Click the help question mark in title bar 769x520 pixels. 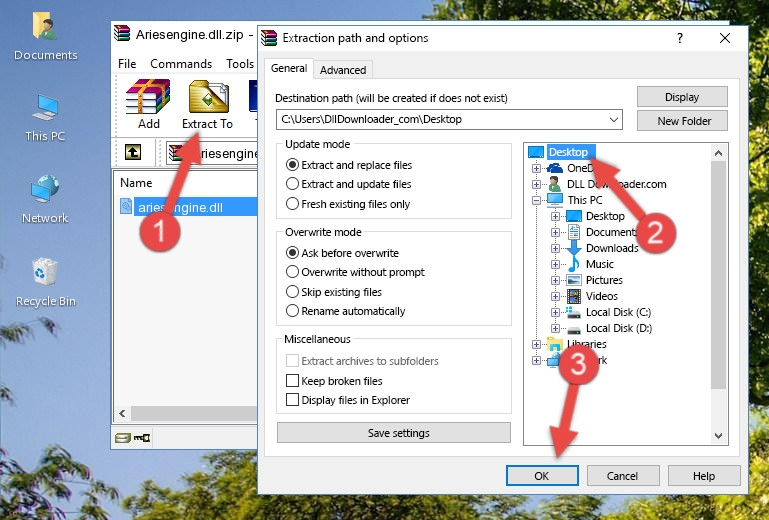(680, 38)
